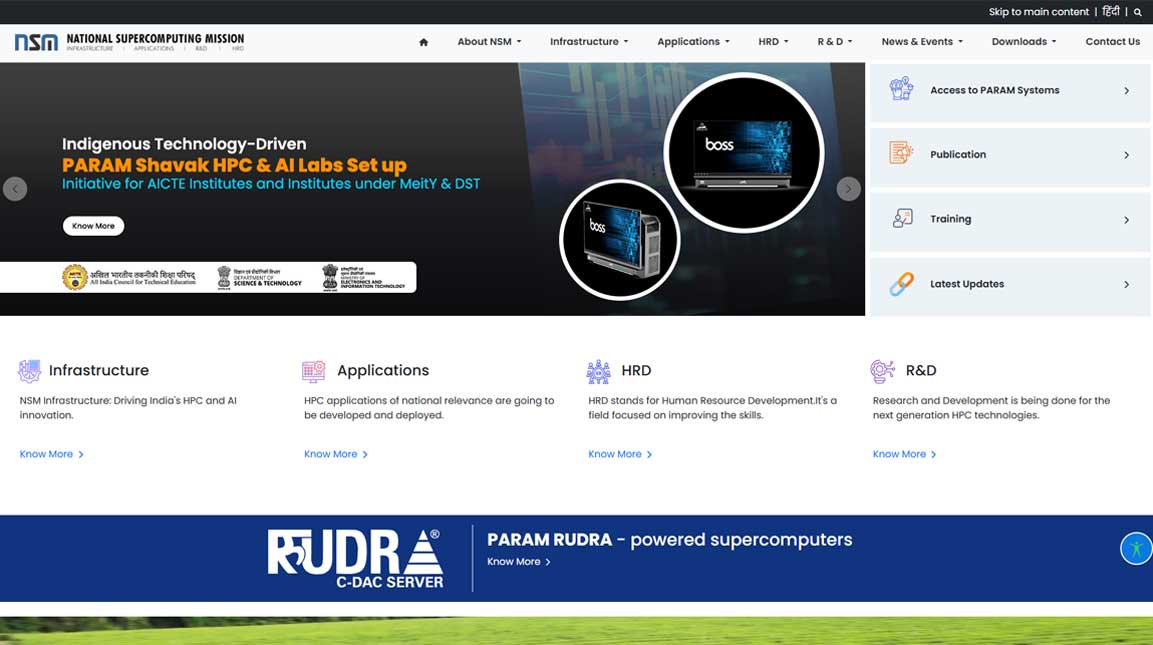Click the next arrow on the carousel

click(848, 188)
